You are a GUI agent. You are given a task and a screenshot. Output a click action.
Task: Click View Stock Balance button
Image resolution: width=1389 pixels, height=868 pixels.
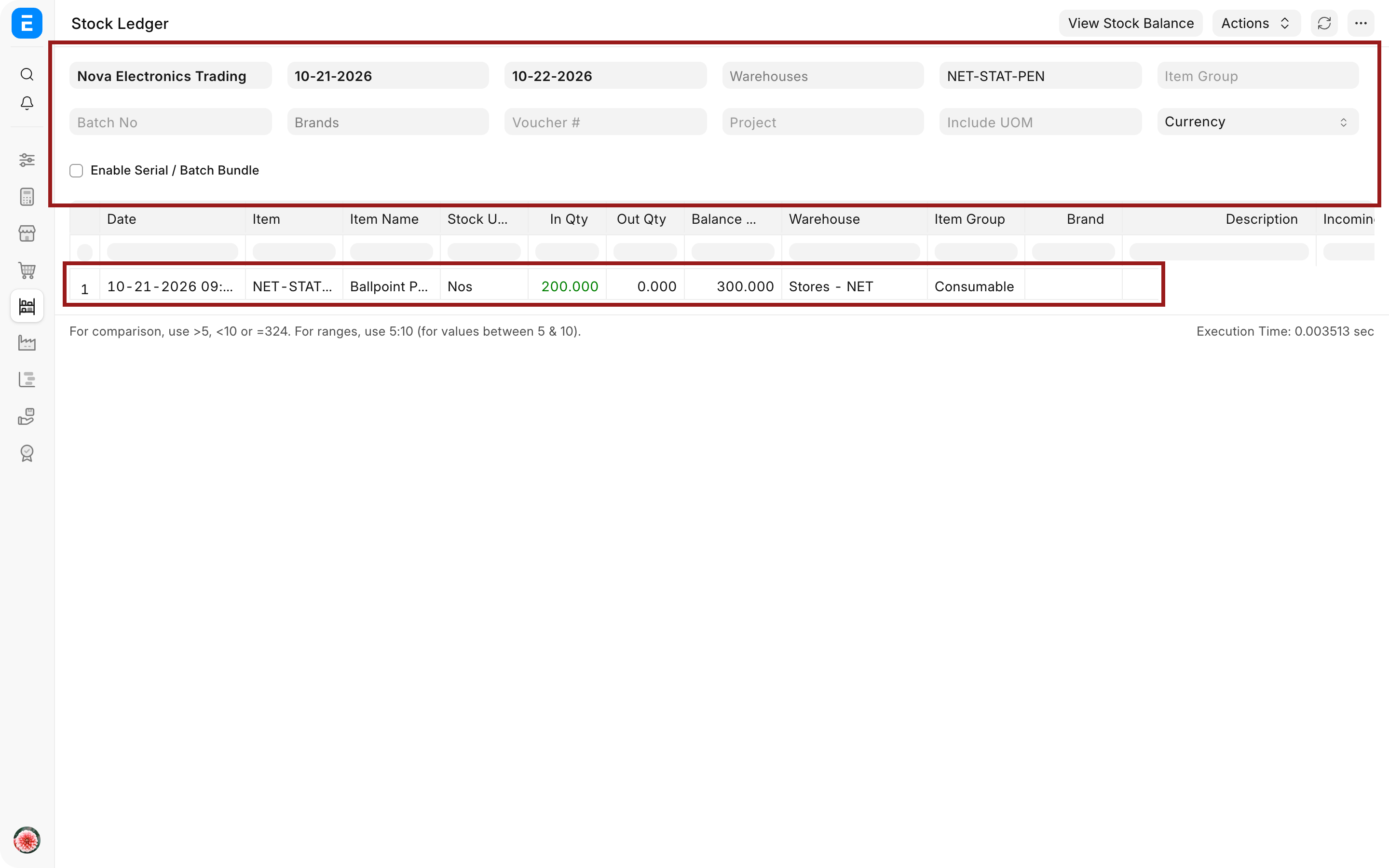[1130, 24]
